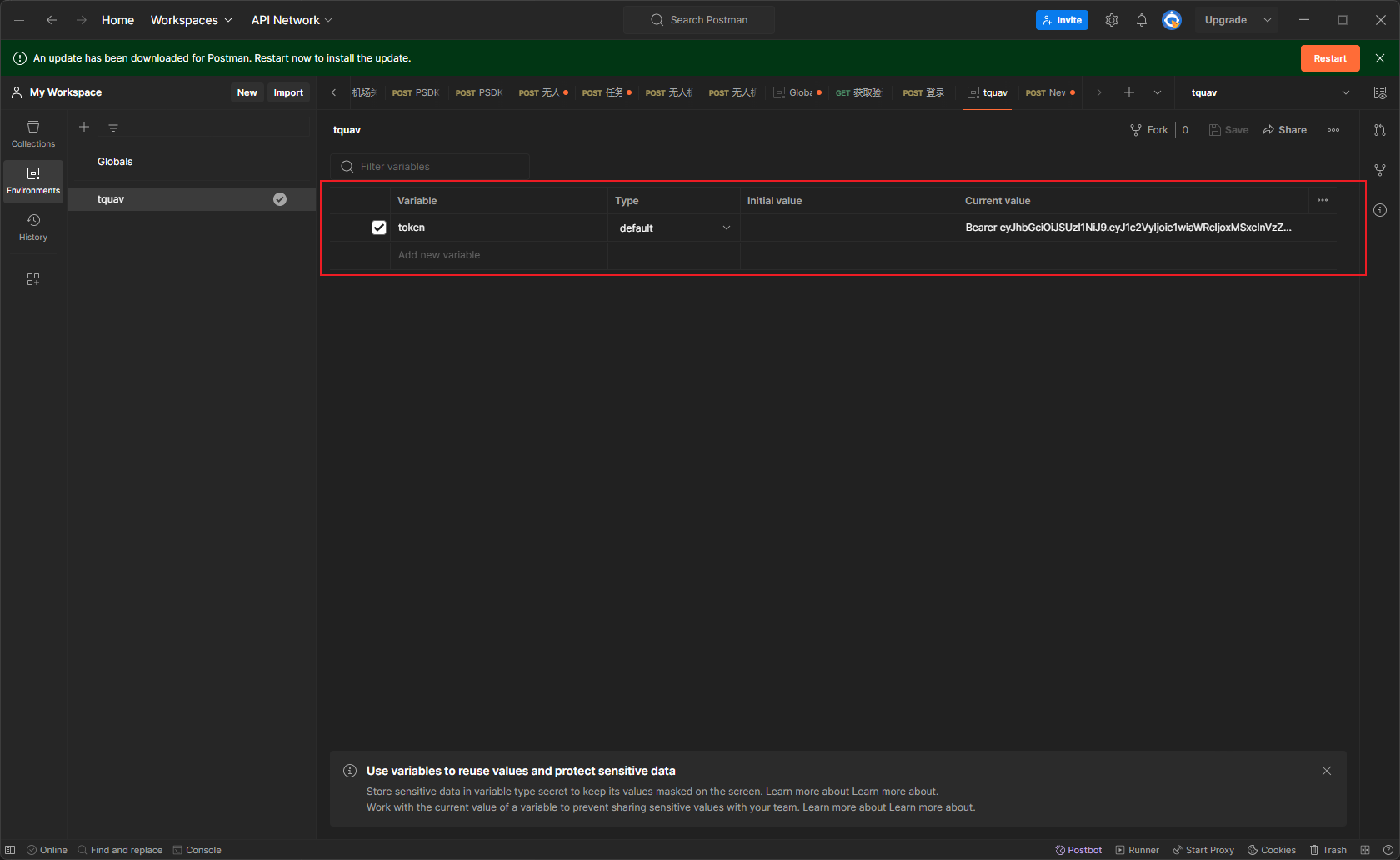
Task: Click the Import button
Action: (288, 92)
